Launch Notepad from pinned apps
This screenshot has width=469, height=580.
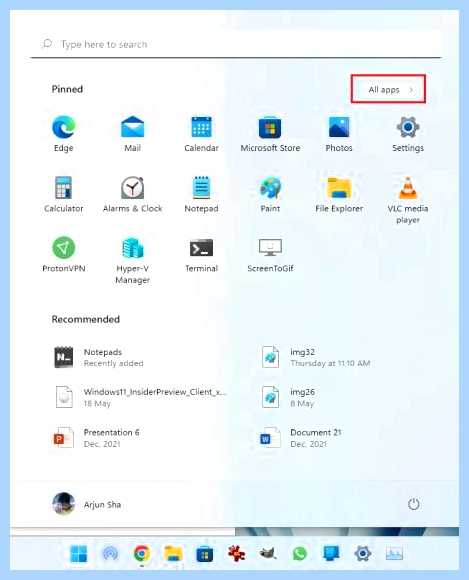pyautogui.click(x=201, y=194)
